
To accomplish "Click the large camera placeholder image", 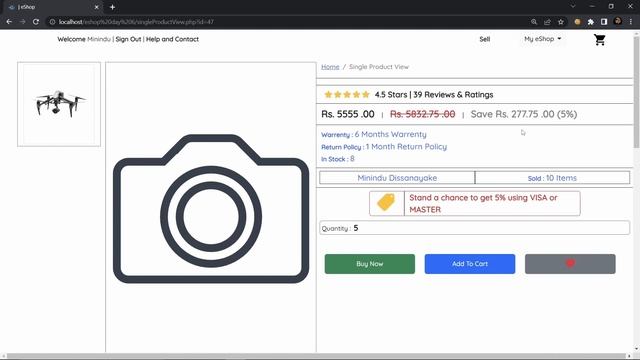I will pyautogui.click(x=211, y=208).
